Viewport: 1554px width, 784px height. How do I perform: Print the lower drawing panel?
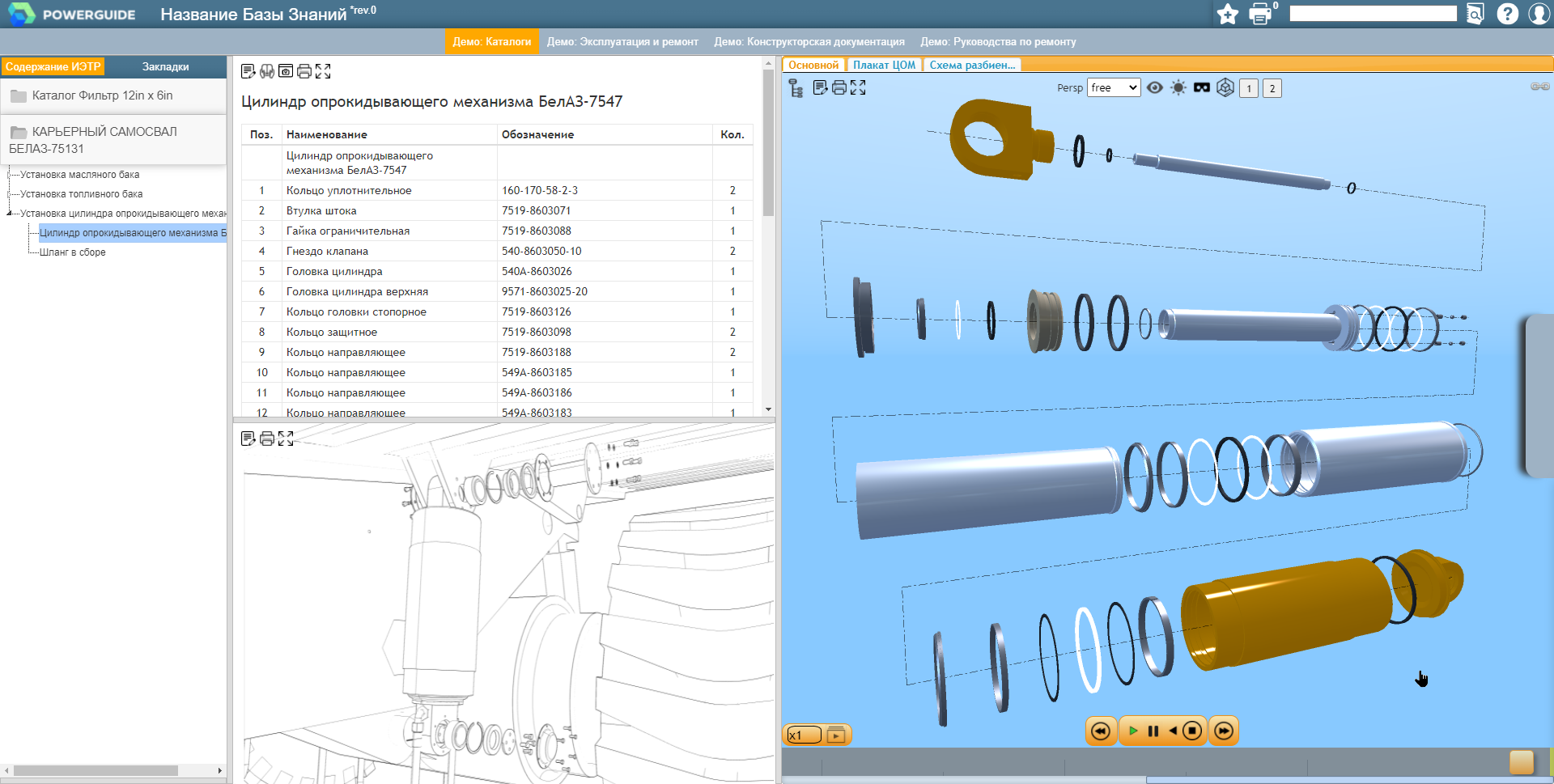pyautogui.click(x=267, y=439)
